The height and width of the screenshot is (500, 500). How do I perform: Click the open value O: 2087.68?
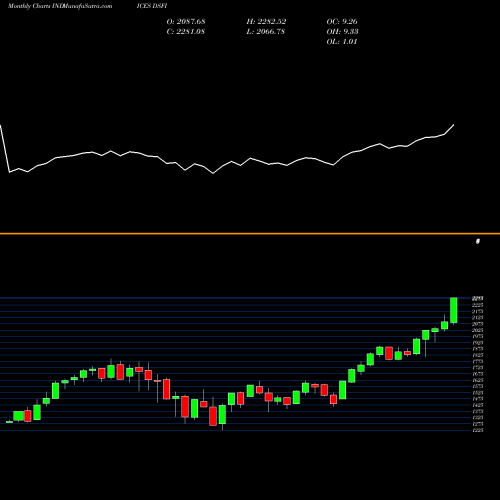coord(186,22)
